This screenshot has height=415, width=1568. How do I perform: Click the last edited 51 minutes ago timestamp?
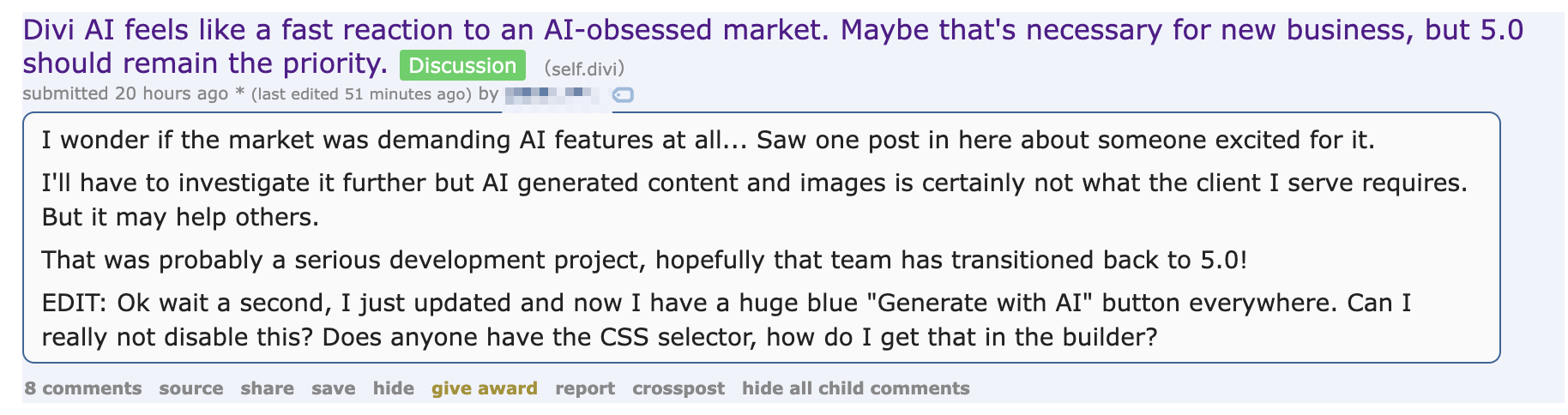pos(361,94)
